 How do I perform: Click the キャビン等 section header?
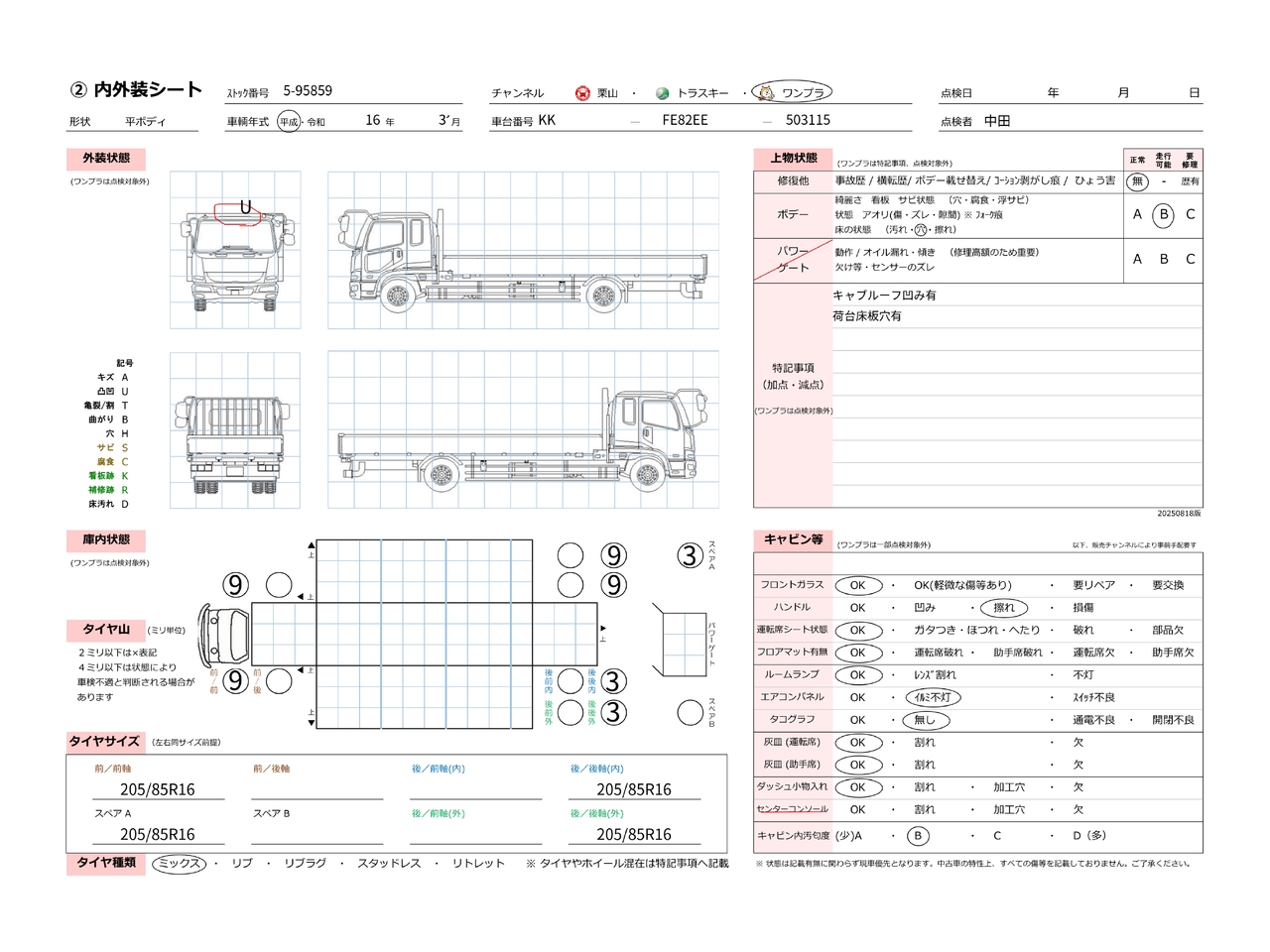(793, 539)
